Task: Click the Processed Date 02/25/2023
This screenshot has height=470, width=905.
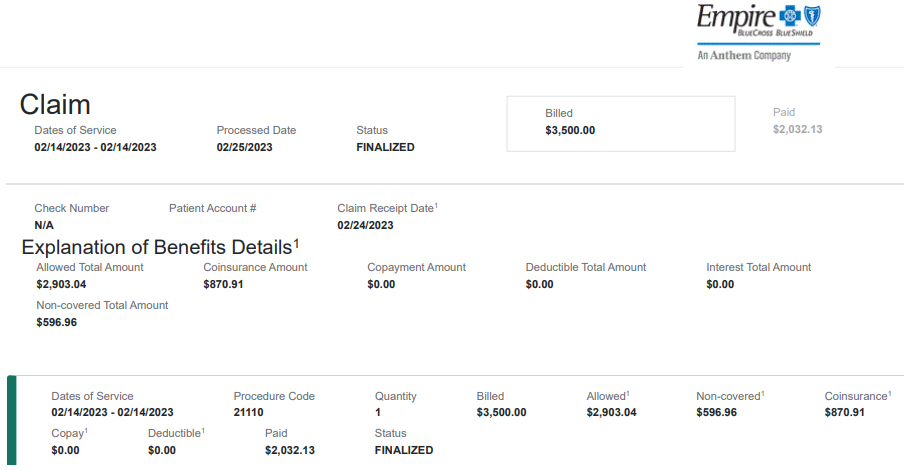Action: pos(244,147)
